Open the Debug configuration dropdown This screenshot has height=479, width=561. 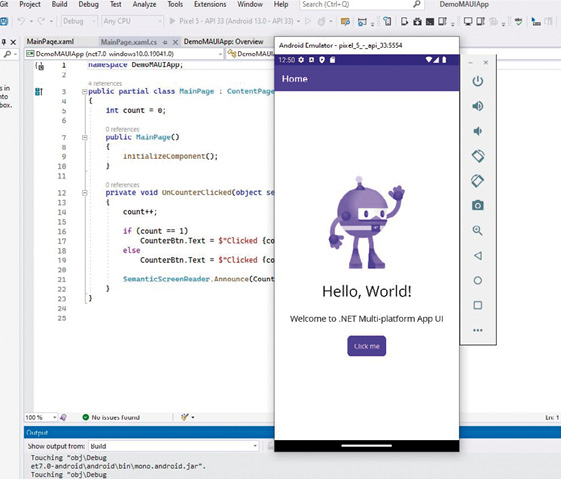79,21
